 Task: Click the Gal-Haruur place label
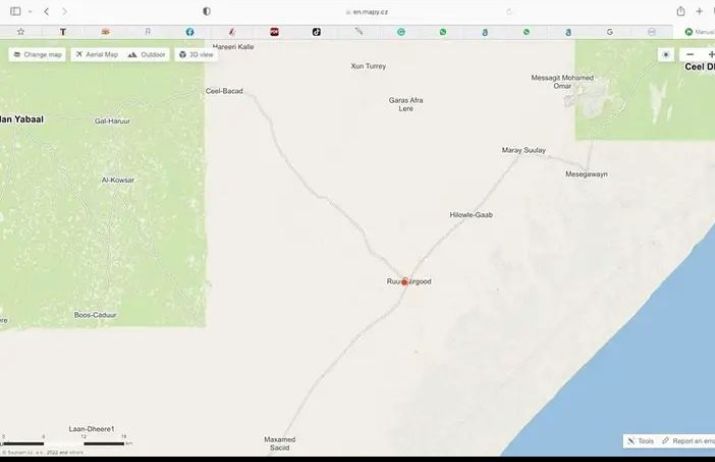coord(112,121)
